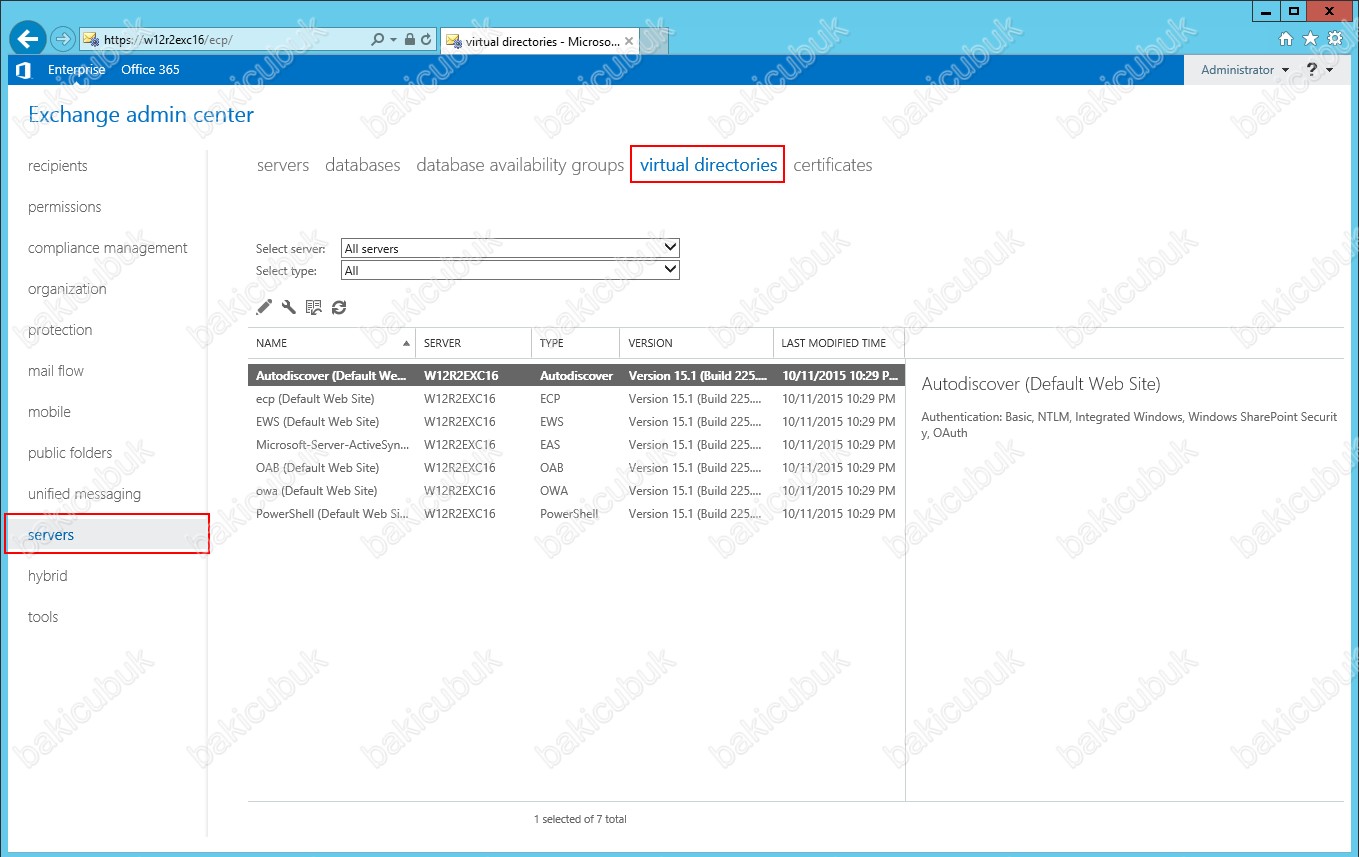Select the EWS (Default Web Site) row

(x=576, y=422)
